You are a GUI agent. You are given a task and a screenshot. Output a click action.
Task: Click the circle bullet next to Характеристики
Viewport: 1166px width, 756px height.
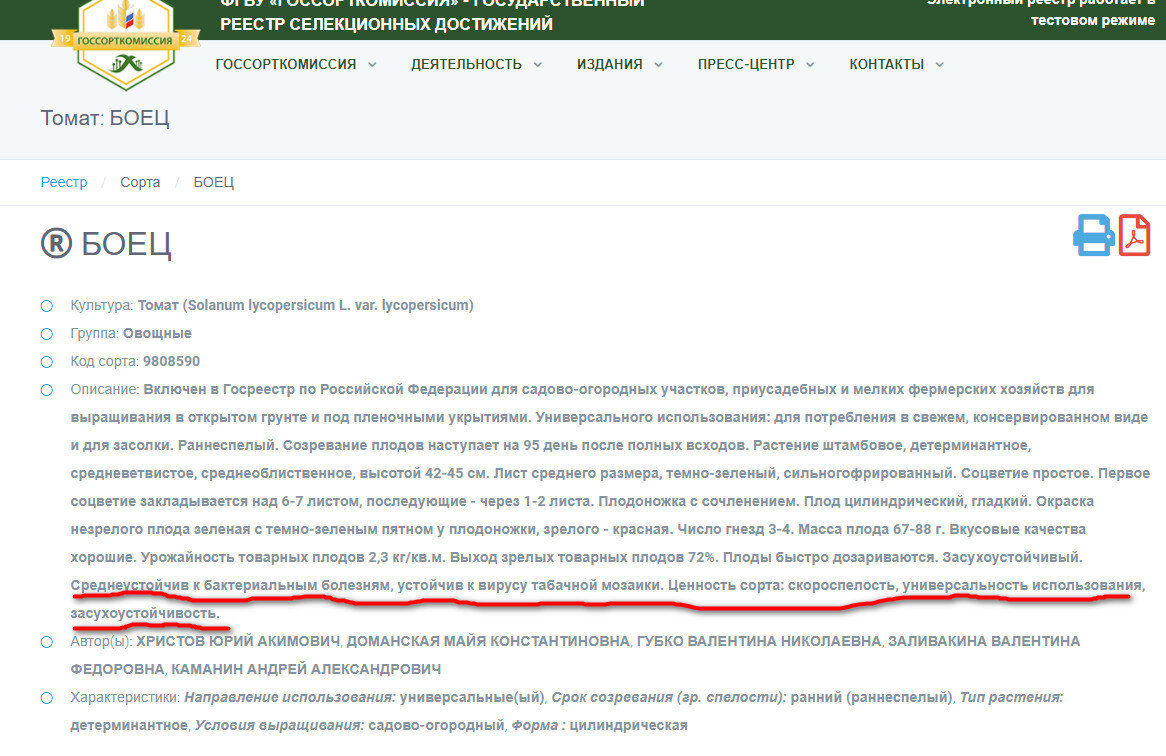pyautogui.click(x=47, y=698)
